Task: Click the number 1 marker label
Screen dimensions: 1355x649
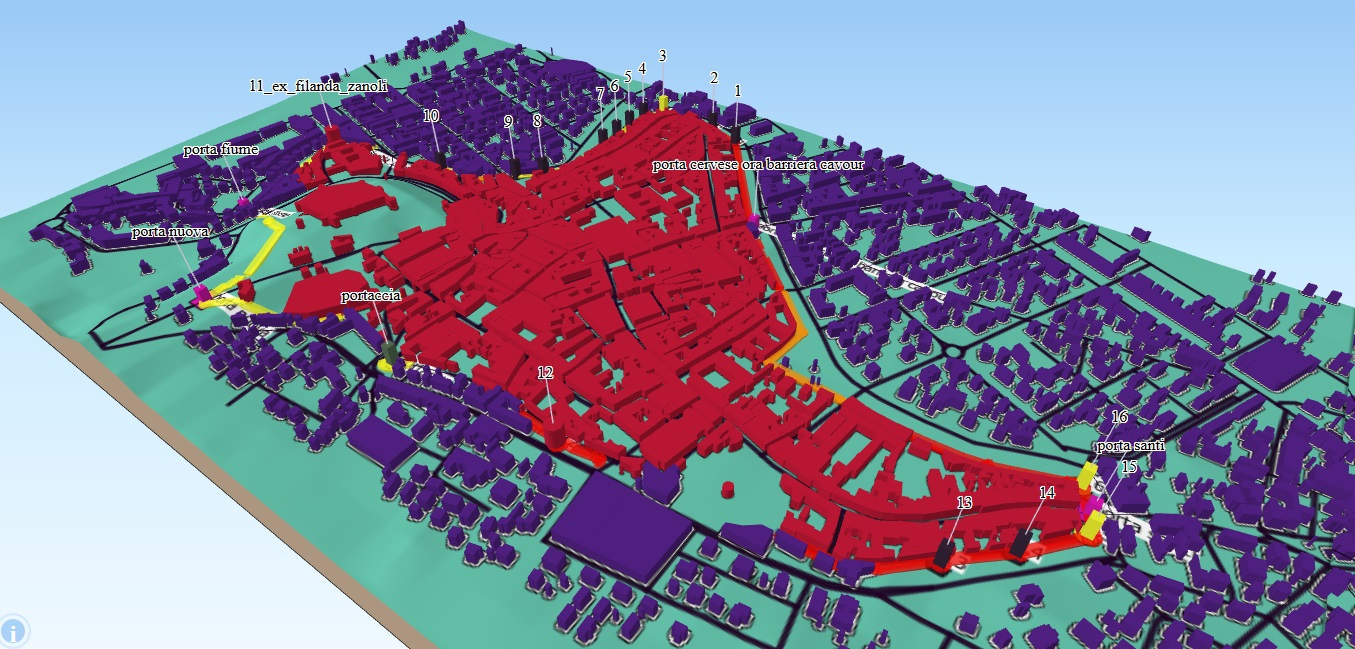Action: [738, 90]
